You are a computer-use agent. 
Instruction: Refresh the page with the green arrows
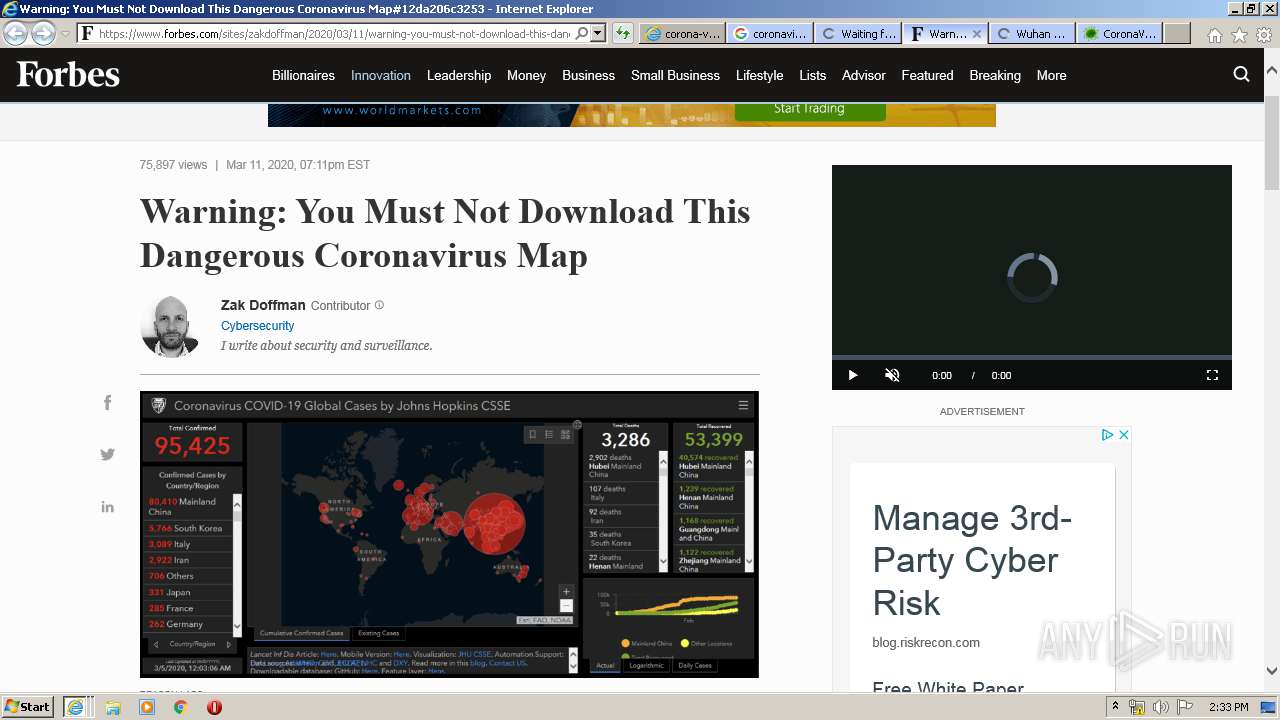[622, 33]
